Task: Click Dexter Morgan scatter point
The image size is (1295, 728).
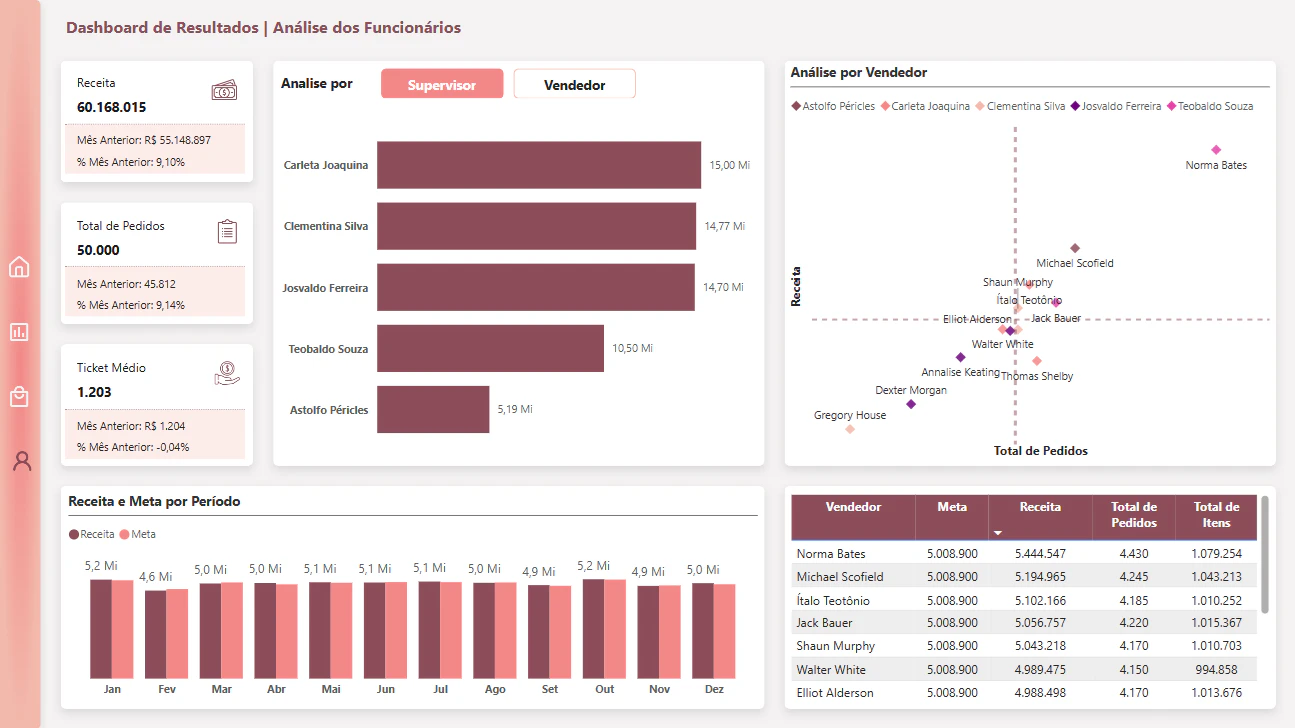Action: click(911, 404)
